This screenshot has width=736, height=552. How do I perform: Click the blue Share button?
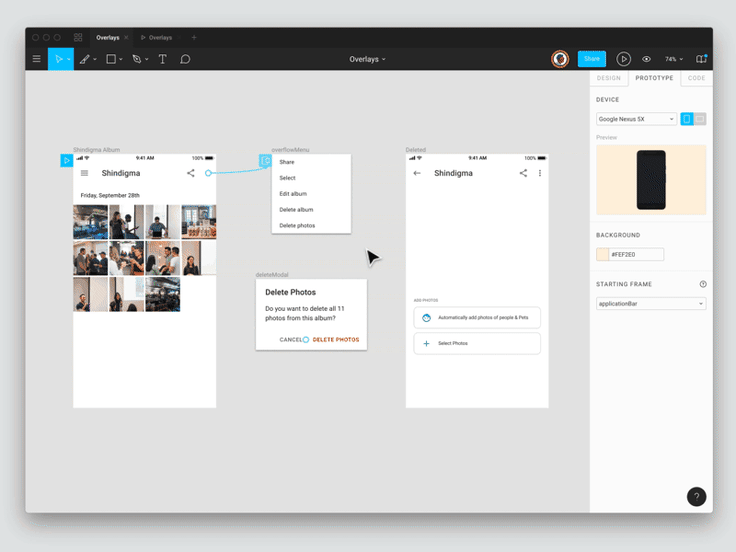tap(592, 59)
